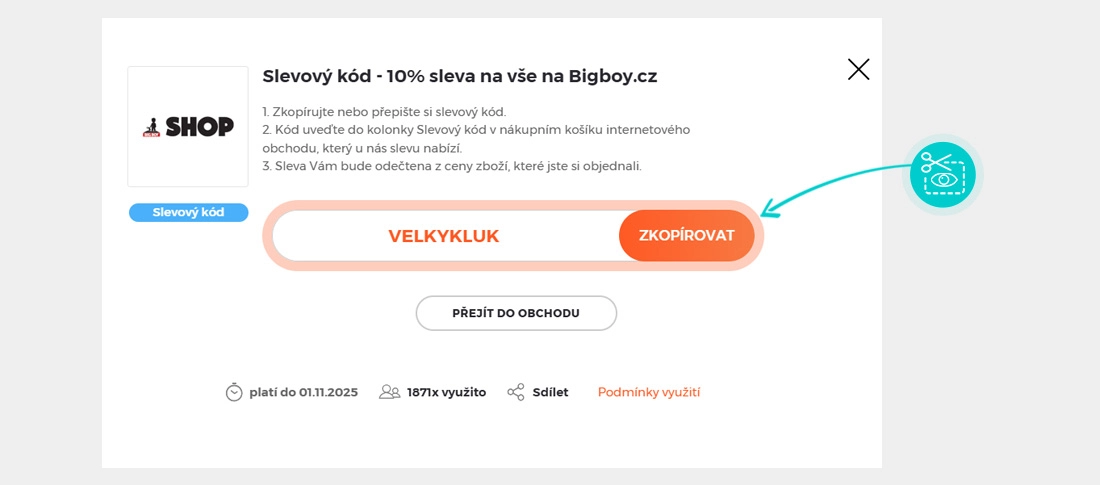Click the blue Slevový kód badge
The image size is (1100, 485).
(188, 212)
